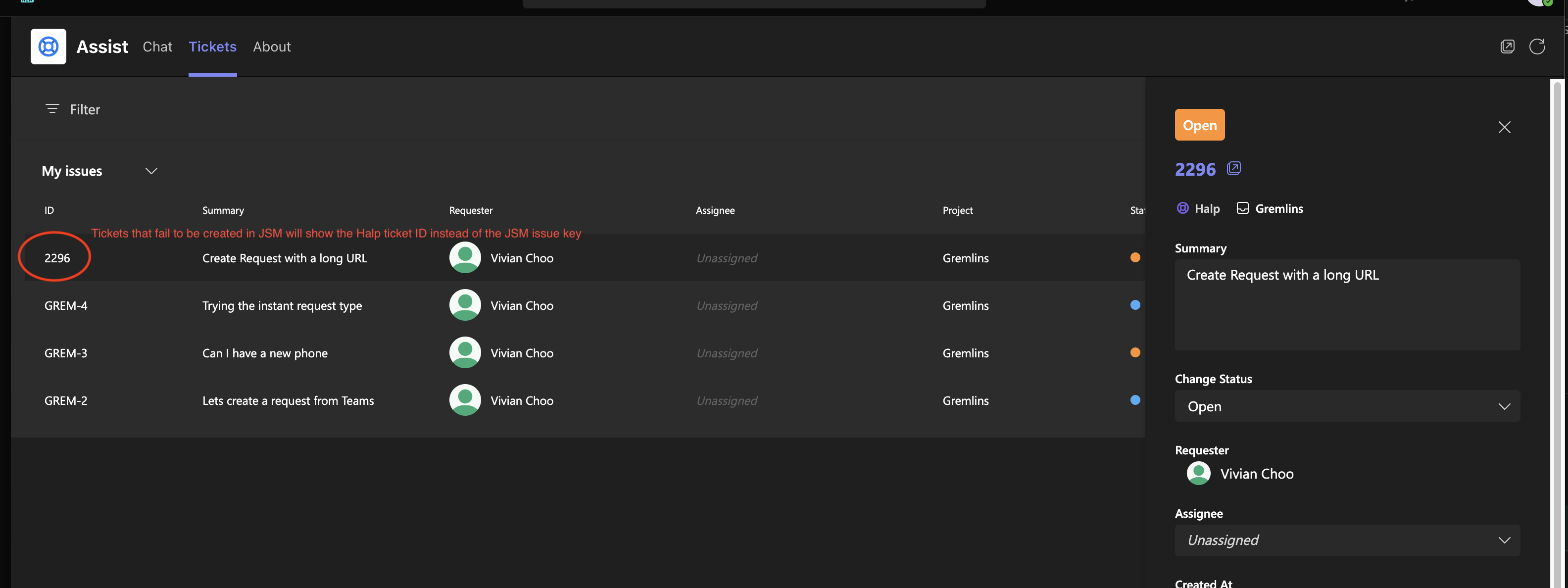Switch to the Chat tab
1568x588 pixels.
157,47
